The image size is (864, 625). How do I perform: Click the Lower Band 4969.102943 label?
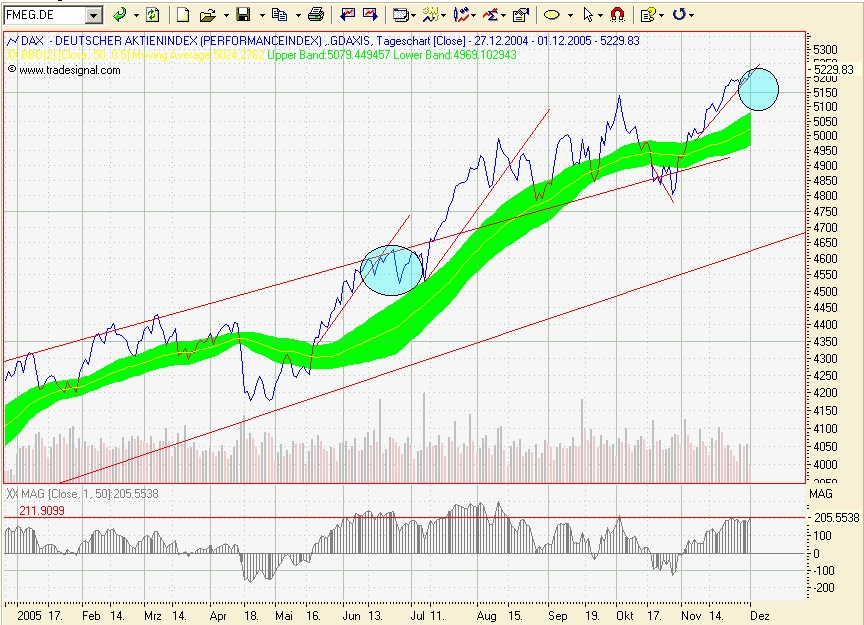[x=455, y=55]
